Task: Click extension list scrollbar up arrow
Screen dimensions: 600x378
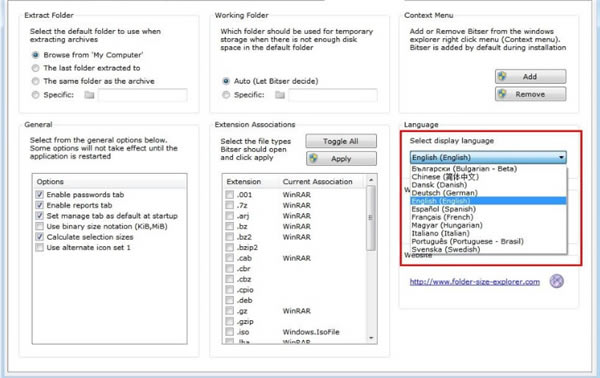Action: (371, 180)
